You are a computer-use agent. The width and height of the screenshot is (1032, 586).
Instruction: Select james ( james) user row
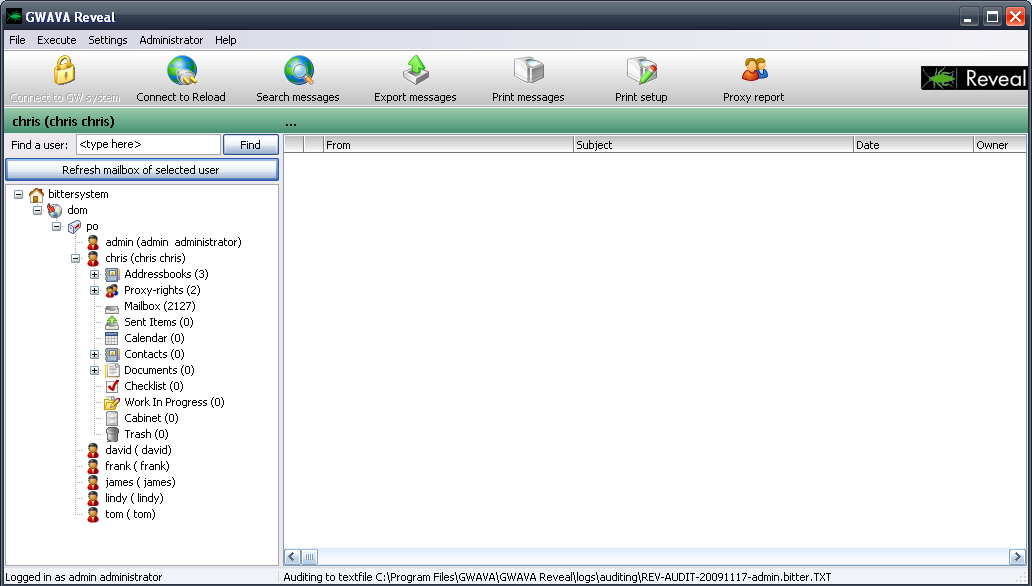click(140, 483)
